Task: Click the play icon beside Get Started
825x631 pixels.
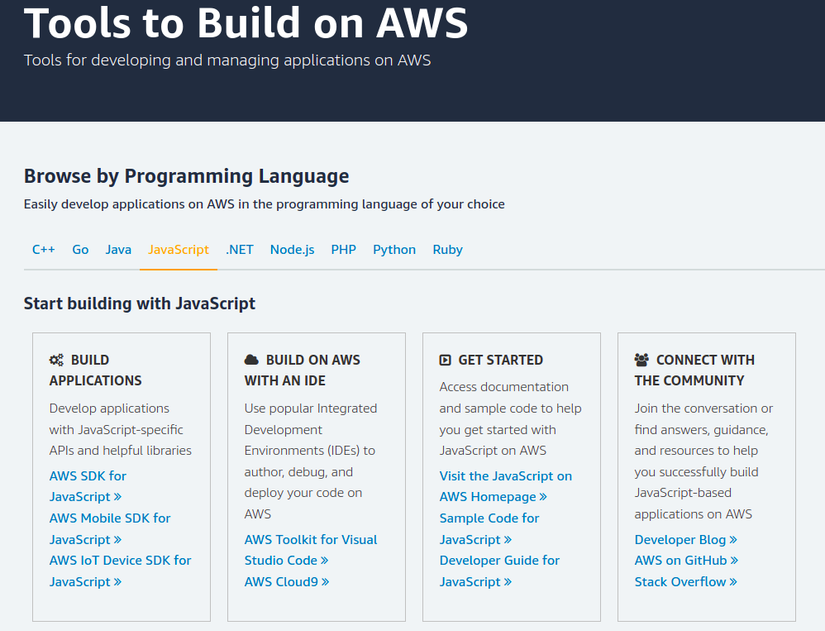Action: point(446,360)
